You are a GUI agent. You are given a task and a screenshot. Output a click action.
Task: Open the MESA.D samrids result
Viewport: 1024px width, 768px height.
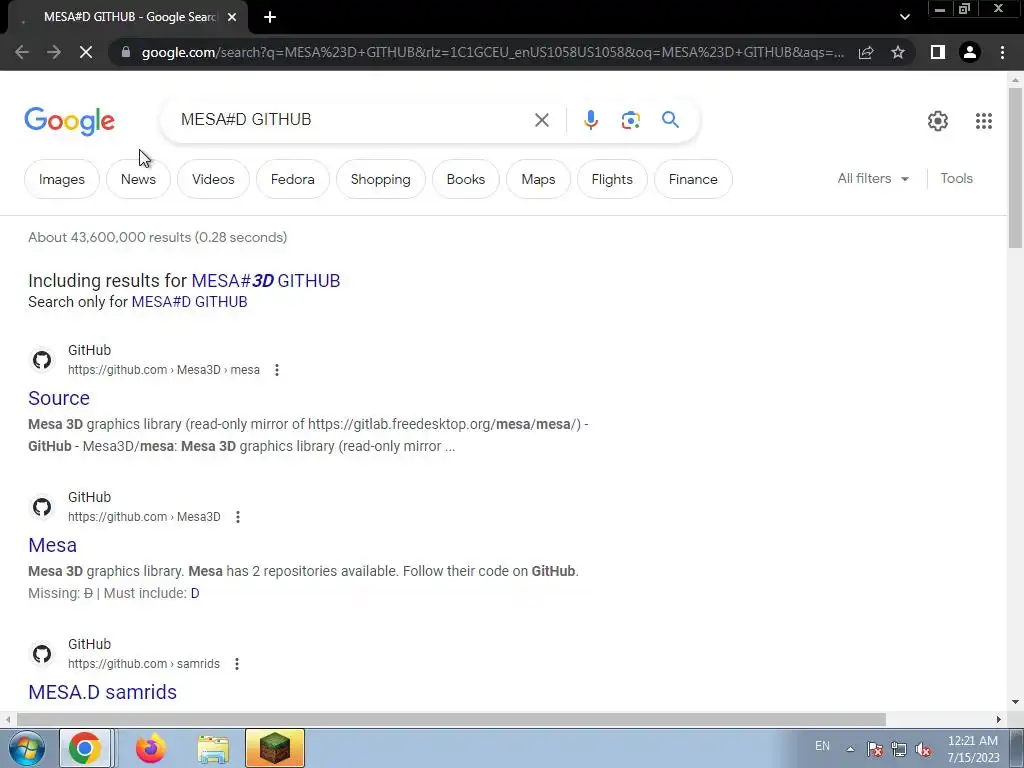click(x=103, y=692)
